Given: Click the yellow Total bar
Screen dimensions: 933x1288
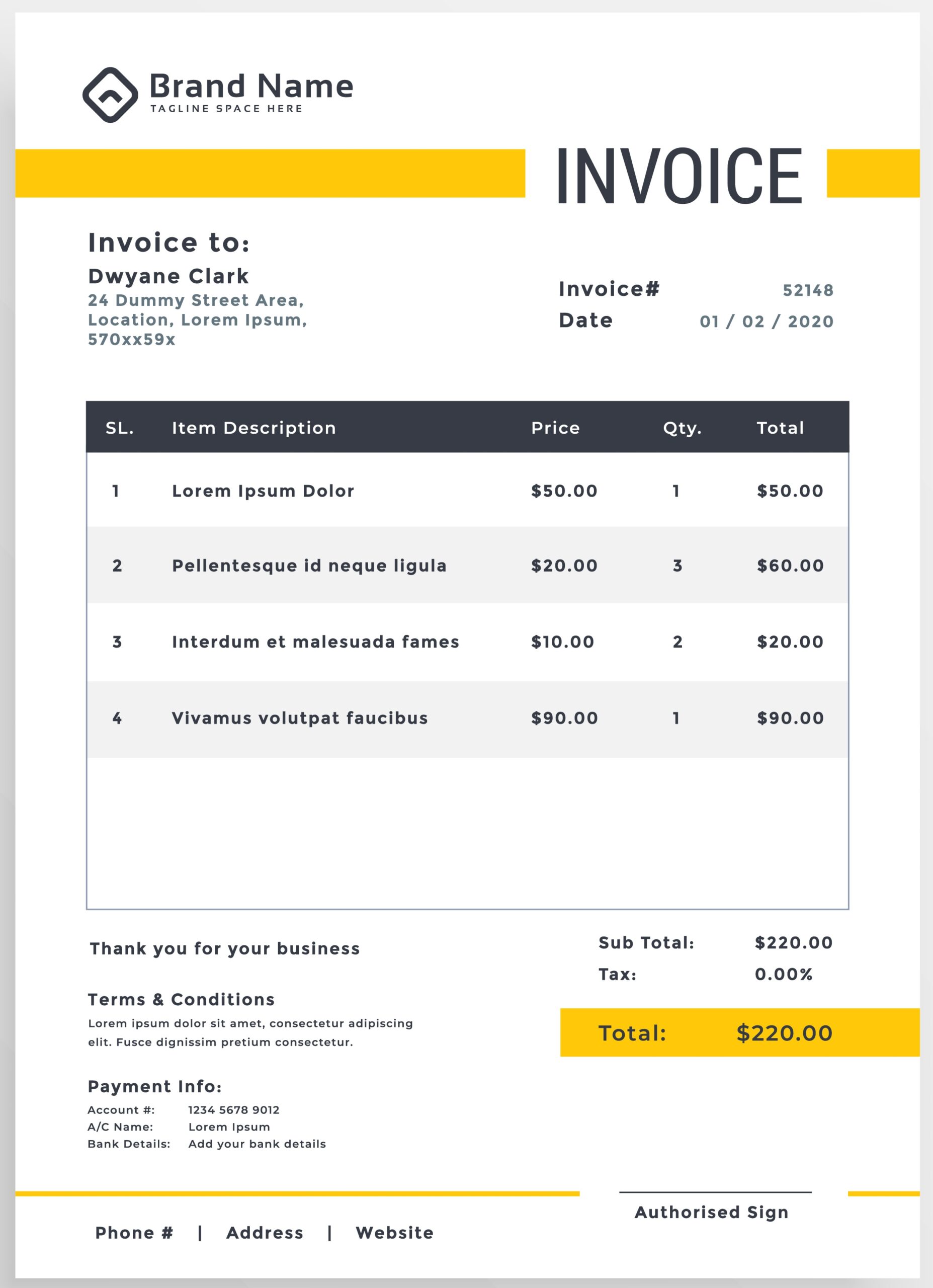Looking at the screenshot, I should [739, 1033].
